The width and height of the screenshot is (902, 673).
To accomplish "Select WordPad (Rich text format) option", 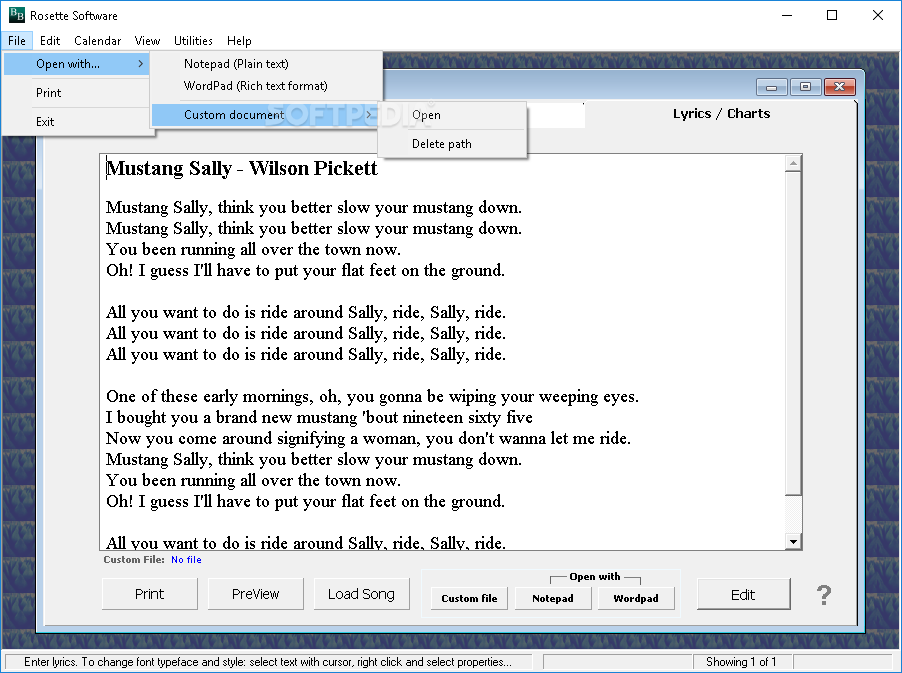I will (267, 86).
